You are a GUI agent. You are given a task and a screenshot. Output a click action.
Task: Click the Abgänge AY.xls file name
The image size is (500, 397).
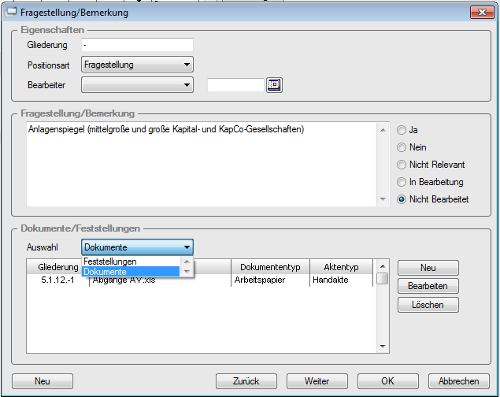(124, 280)
